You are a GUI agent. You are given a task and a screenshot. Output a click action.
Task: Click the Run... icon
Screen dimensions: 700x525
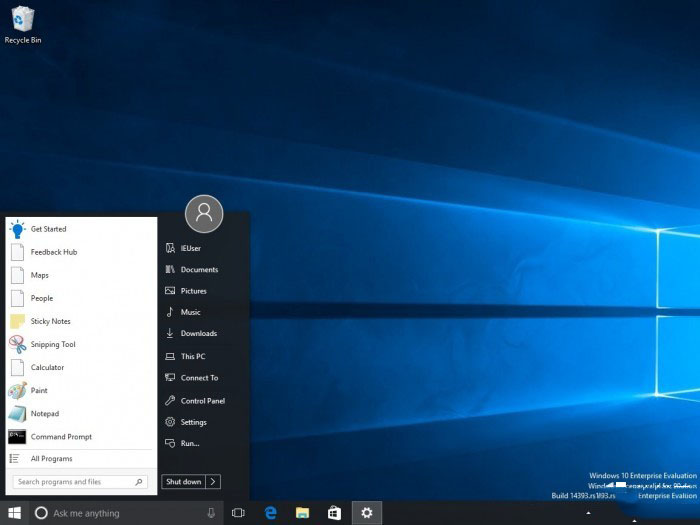(170, 443)
